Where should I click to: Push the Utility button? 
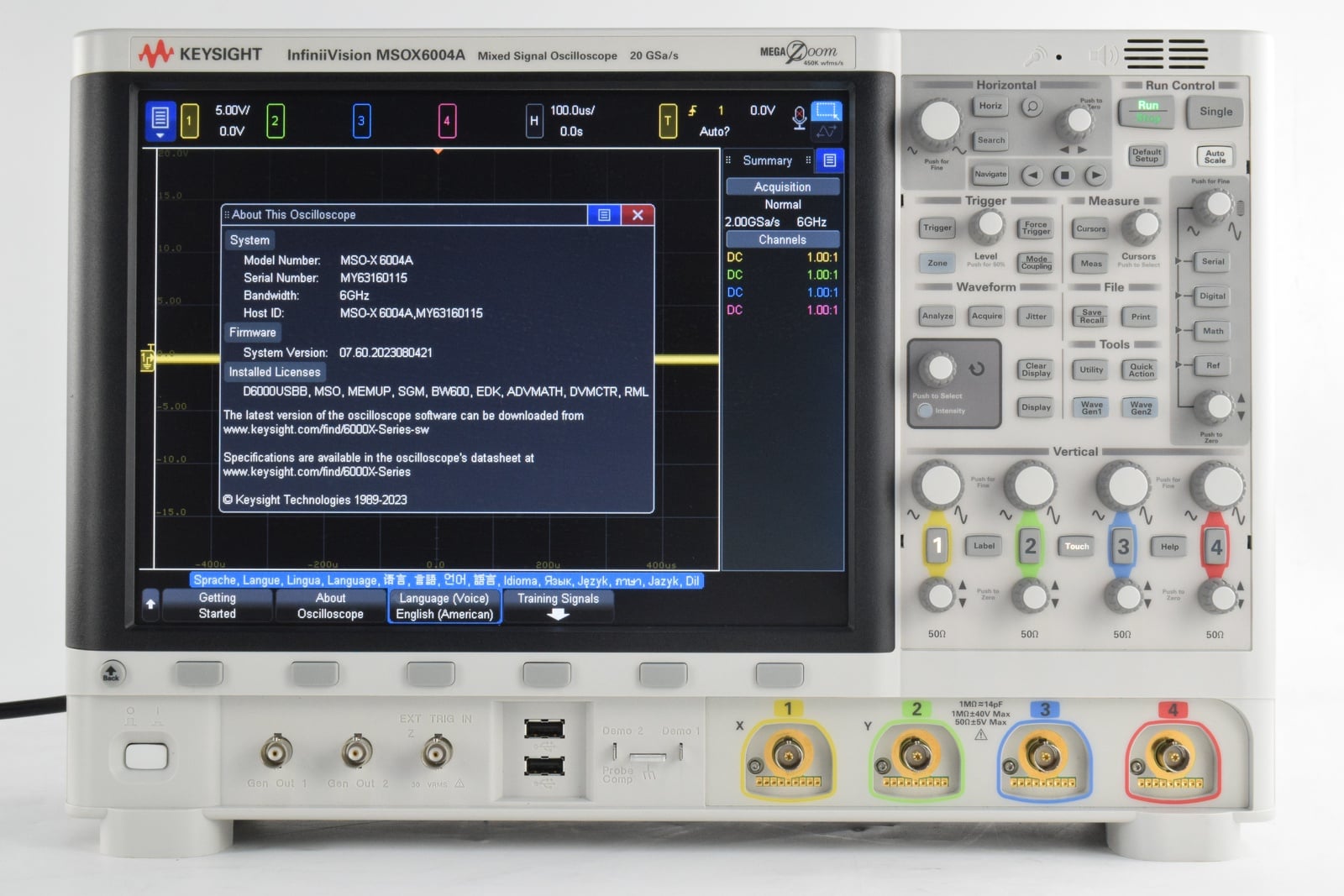coord(1091,370)
